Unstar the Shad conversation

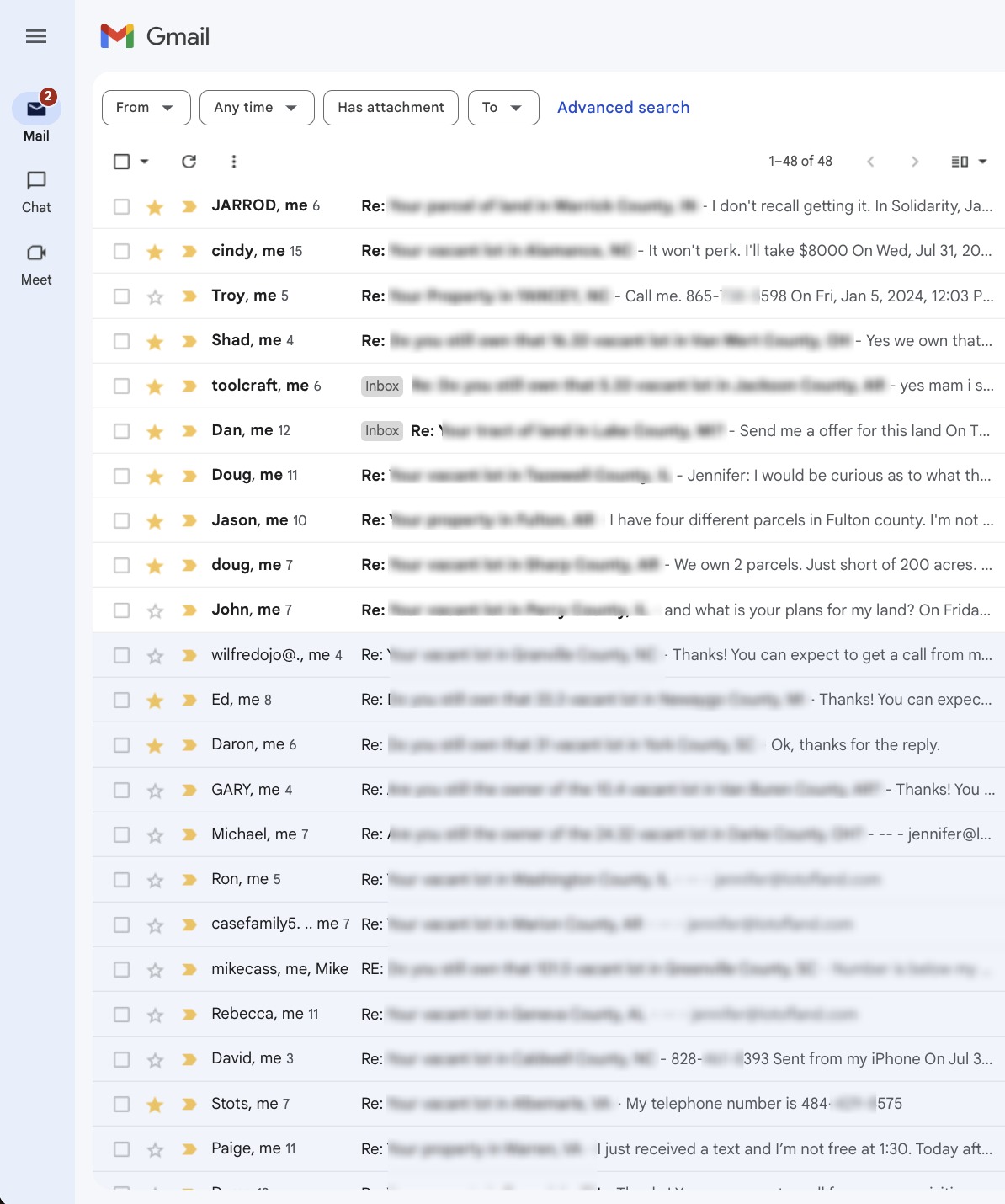155,341
